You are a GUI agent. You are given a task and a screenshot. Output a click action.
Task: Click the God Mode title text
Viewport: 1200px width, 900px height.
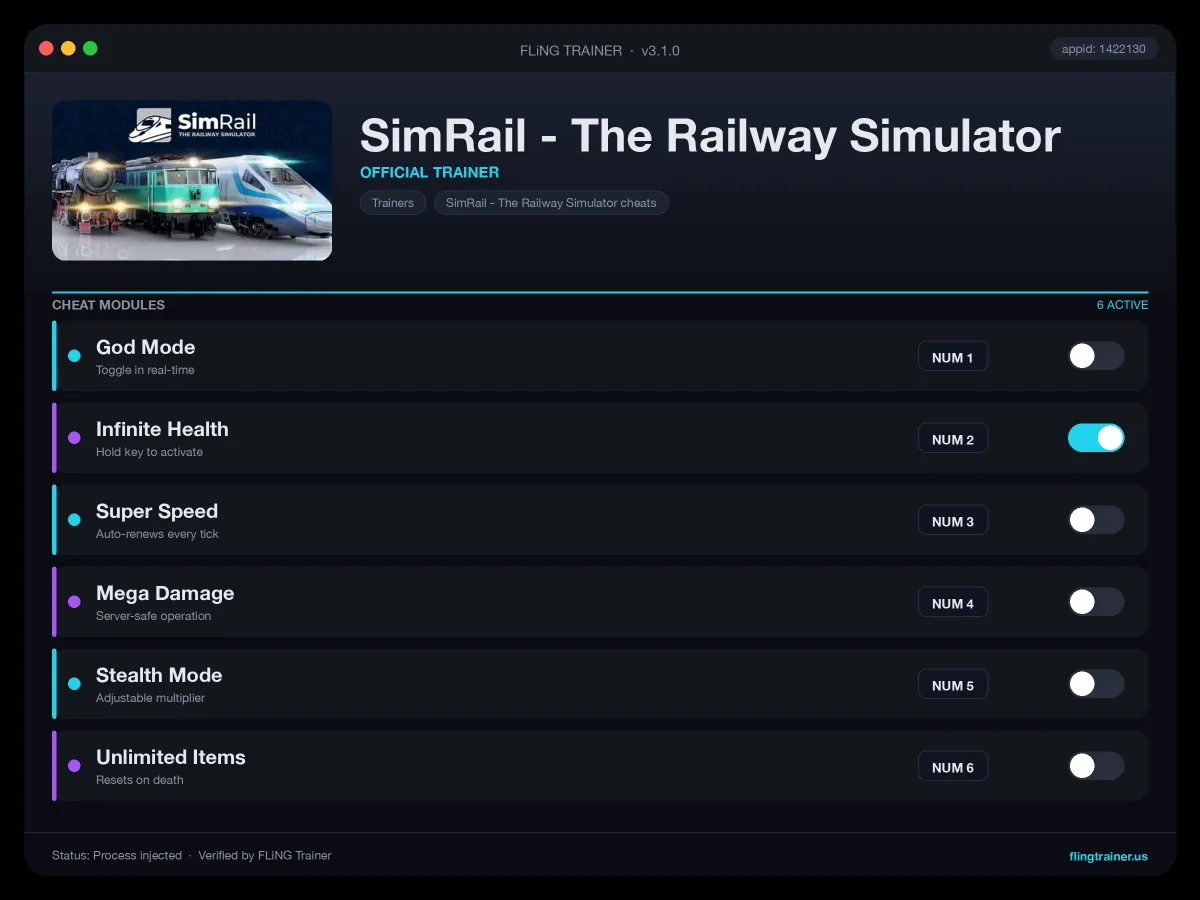click(x=145, y=347)
